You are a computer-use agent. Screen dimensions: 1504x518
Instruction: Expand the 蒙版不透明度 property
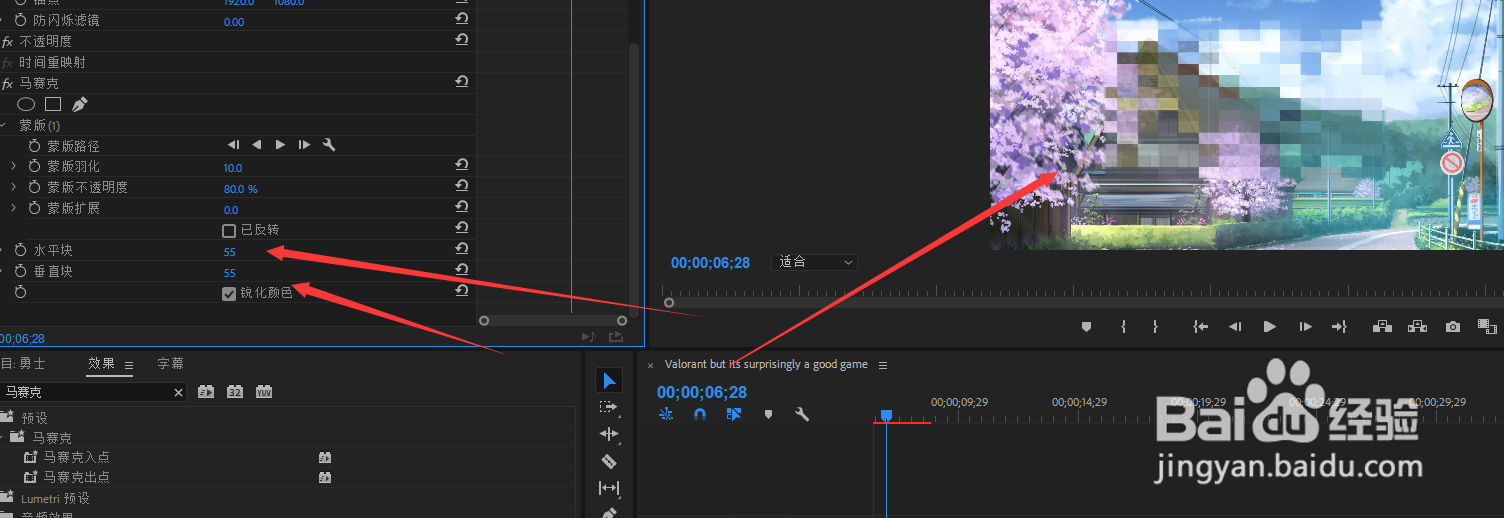tap(13, 187)
